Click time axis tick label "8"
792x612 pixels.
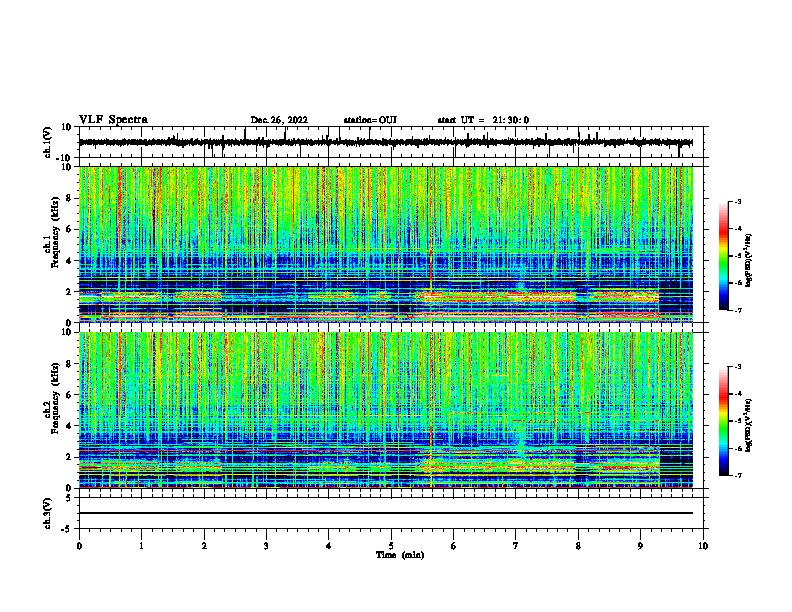pyautogui.click(x=578, y=546)
